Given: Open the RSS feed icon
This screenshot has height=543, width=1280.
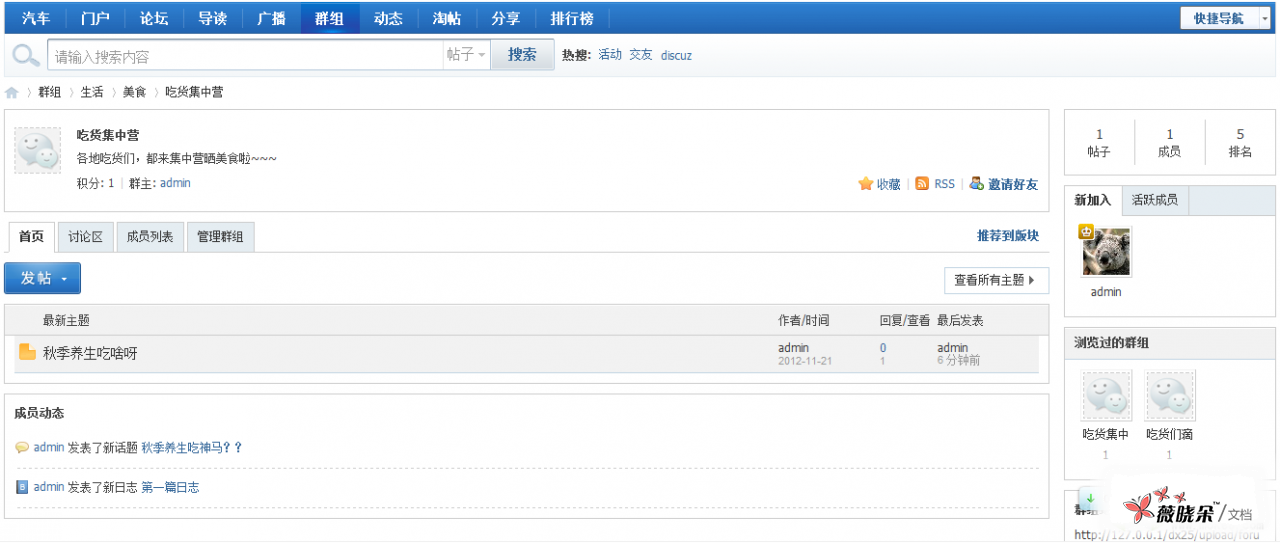Looking at the screenshot, I should click(x=923, y=184).
